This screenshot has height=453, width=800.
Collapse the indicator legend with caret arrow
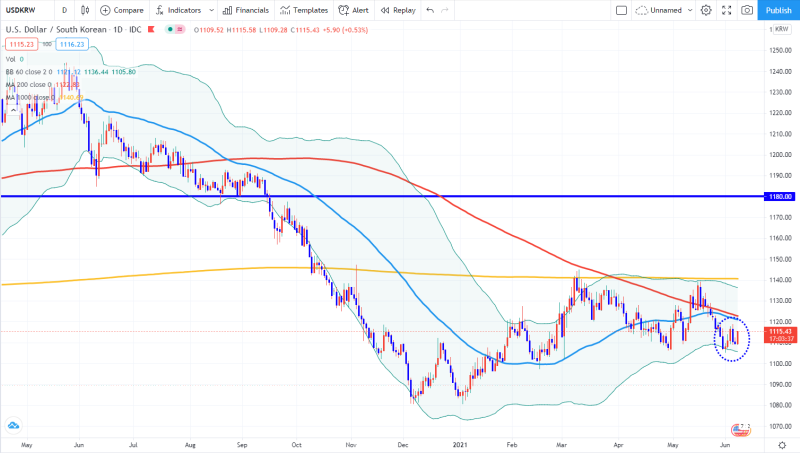pos(13,110)
